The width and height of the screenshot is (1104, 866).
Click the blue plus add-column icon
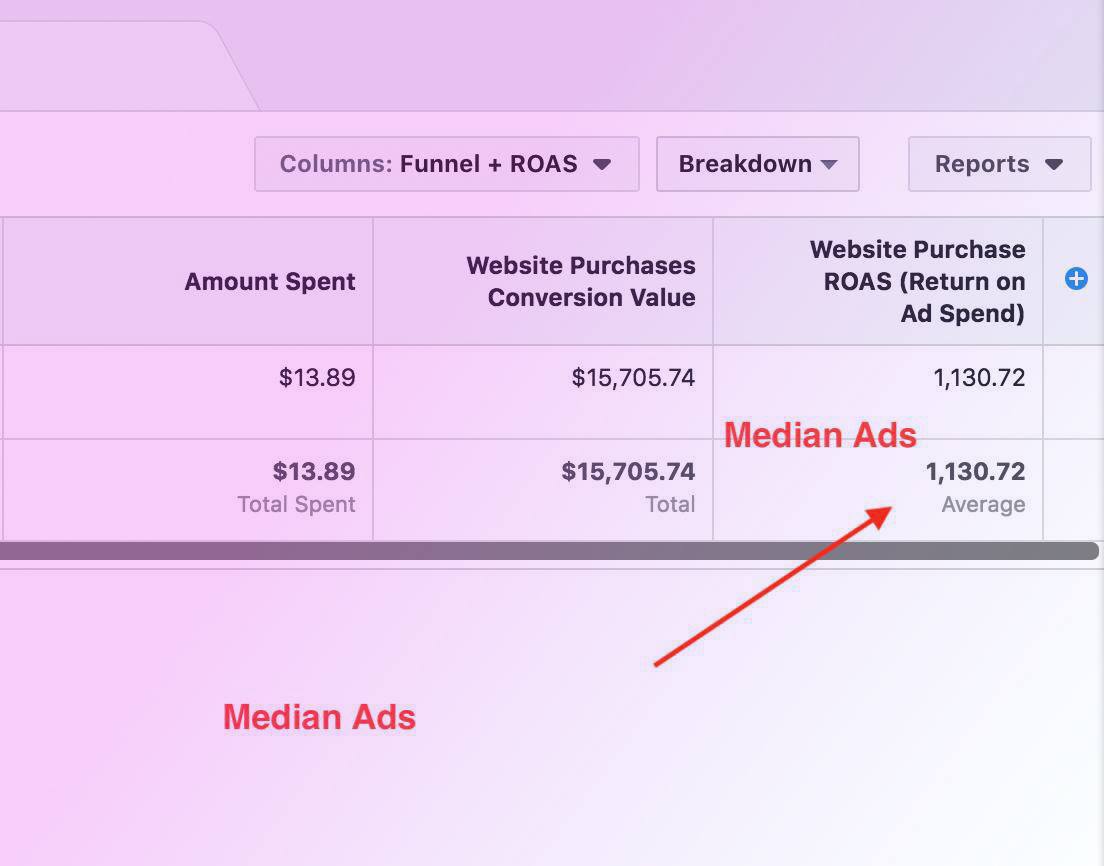[x=1076, y=279]
